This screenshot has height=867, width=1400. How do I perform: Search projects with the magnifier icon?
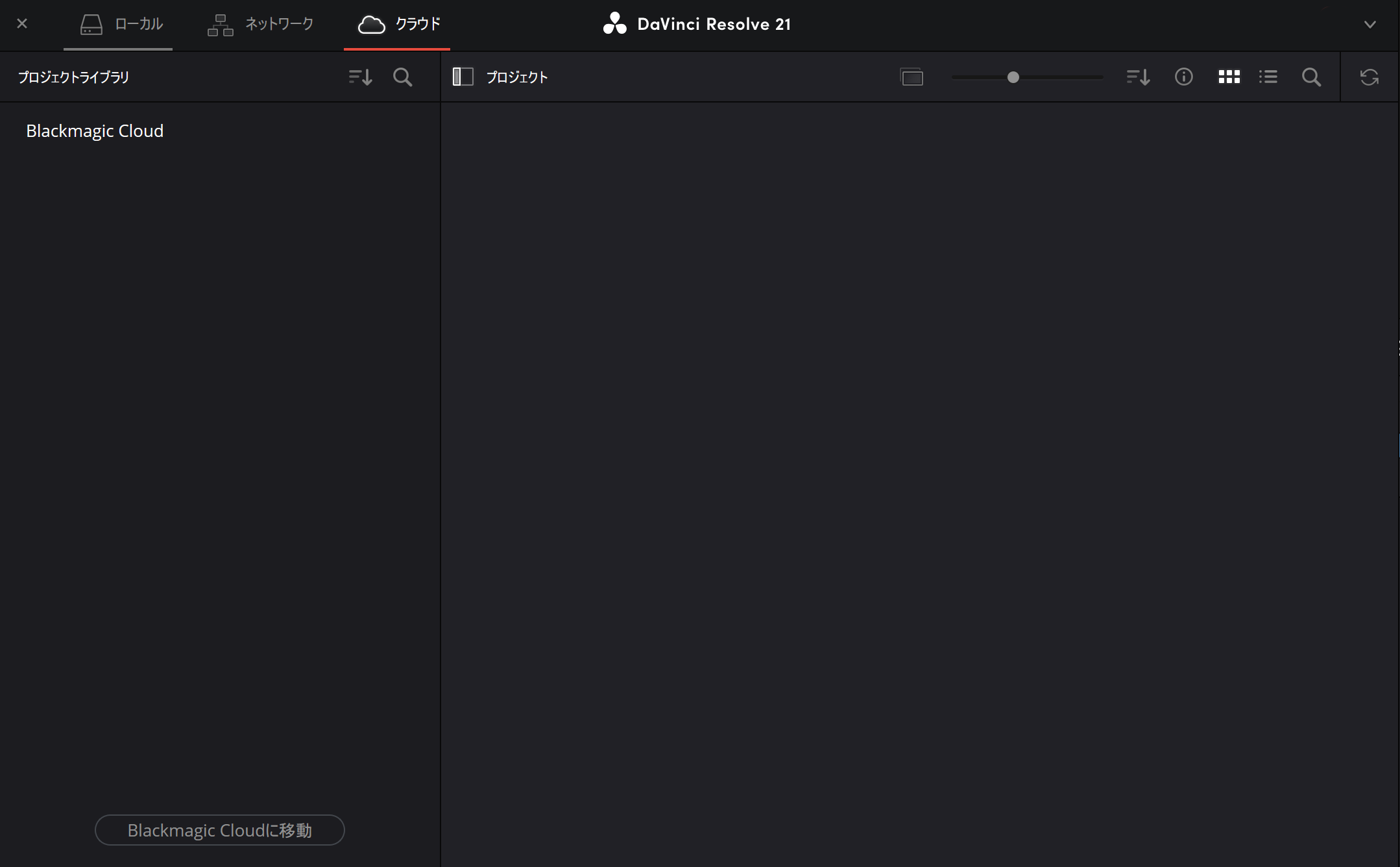tap(1311, 77)
